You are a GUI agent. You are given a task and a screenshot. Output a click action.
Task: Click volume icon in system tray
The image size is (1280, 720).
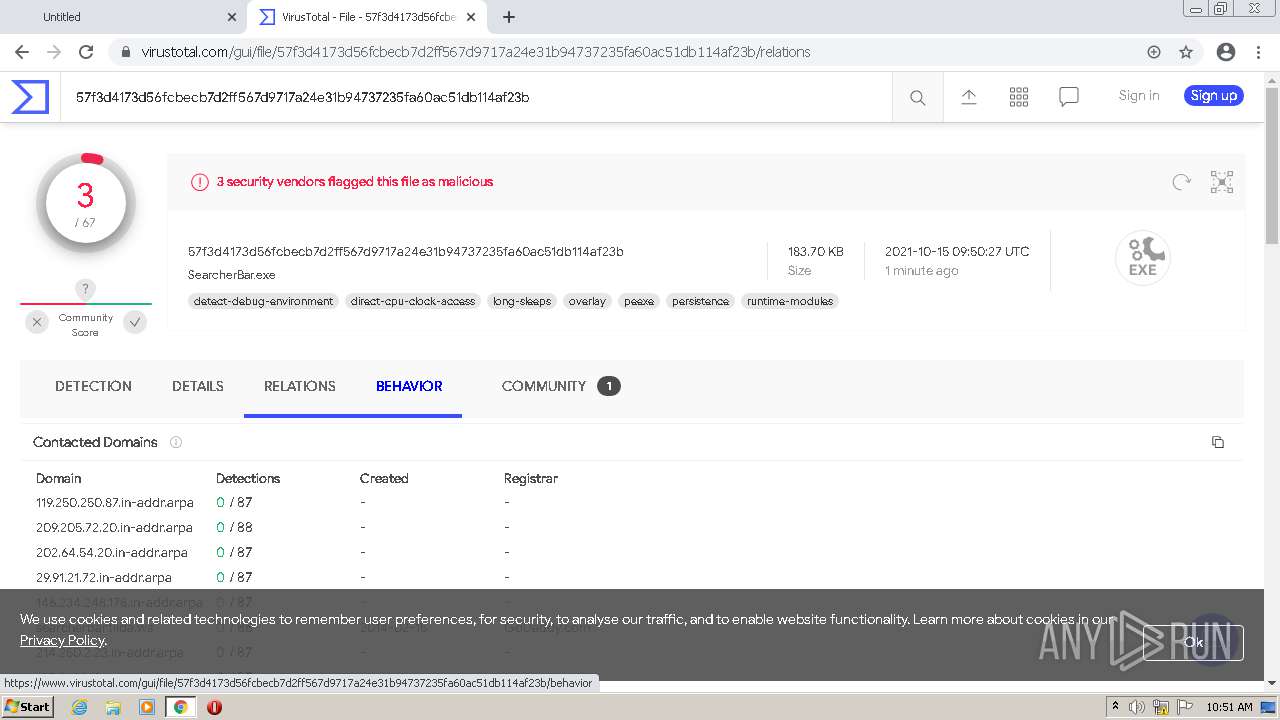click(1137, 707)
